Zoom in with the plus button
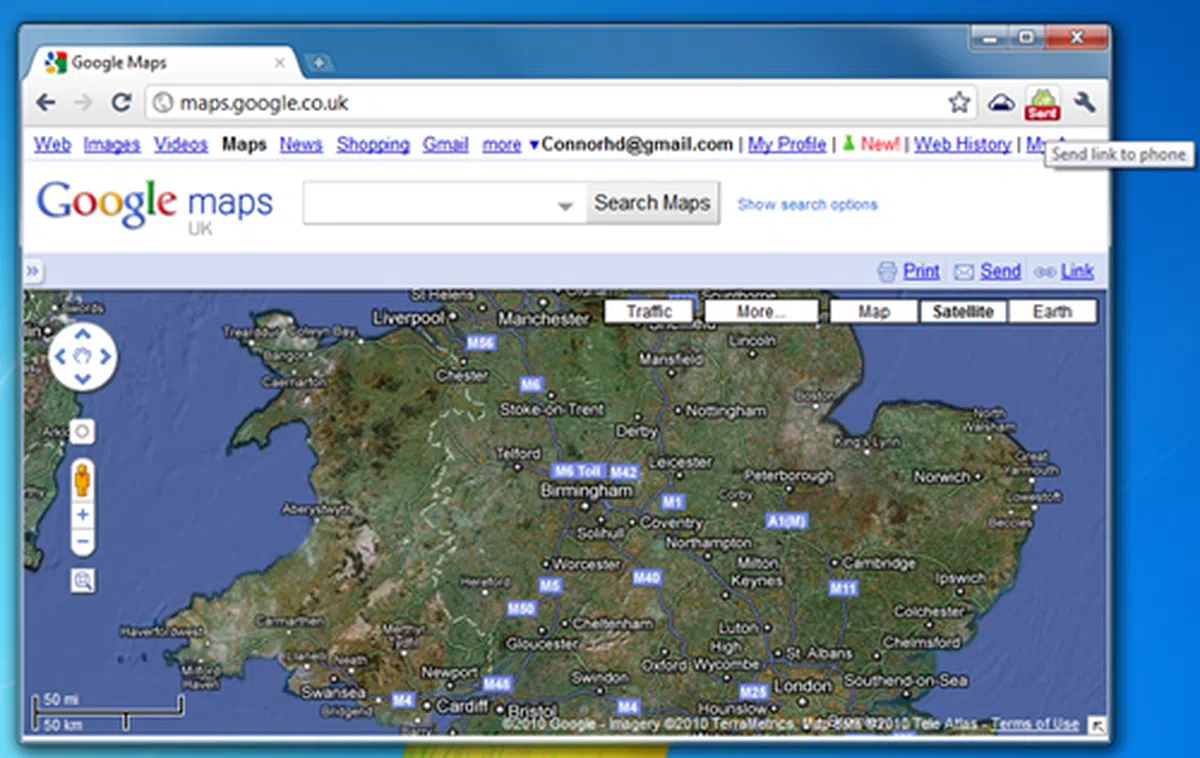Screen dimensions: 1200x758 [83, 515]
